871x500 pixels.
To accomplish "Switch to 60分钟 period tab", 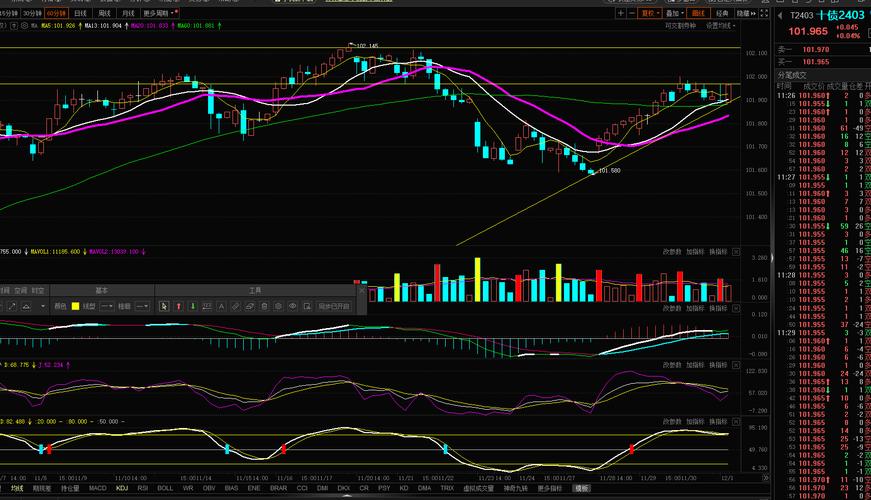I will 54,15.
